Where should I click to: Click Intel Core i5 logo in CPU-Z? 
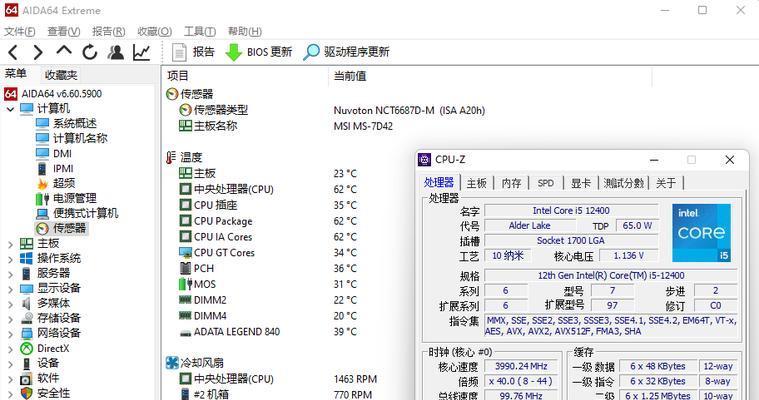pyautogui.click(x=701, y=232)
